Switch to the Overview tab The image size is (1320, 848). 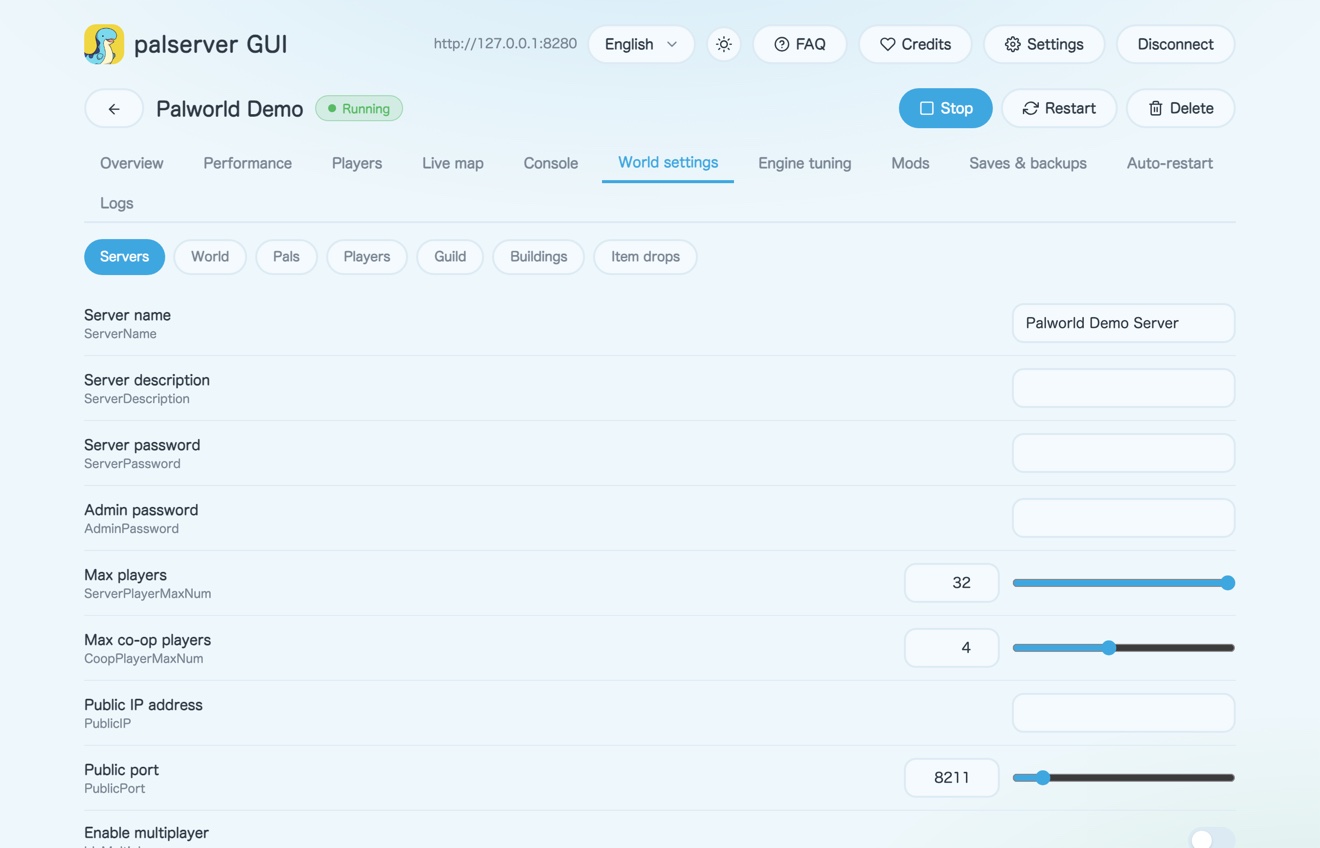[131, 163]
